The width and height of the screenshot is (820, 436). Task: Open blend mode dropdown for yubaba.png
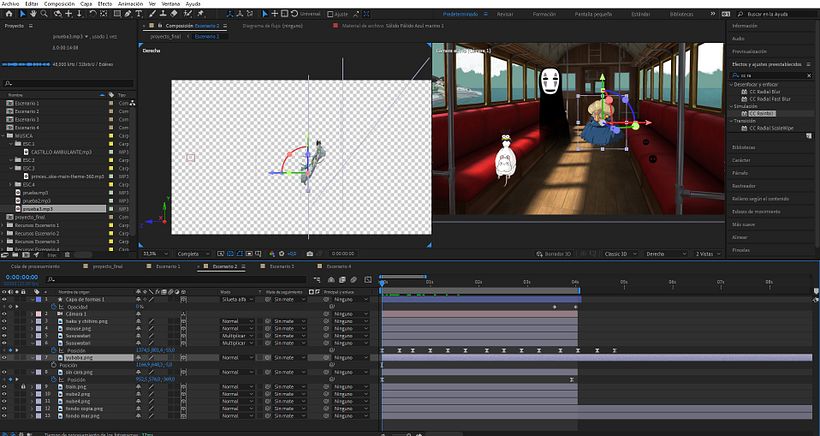coord(237,358)
